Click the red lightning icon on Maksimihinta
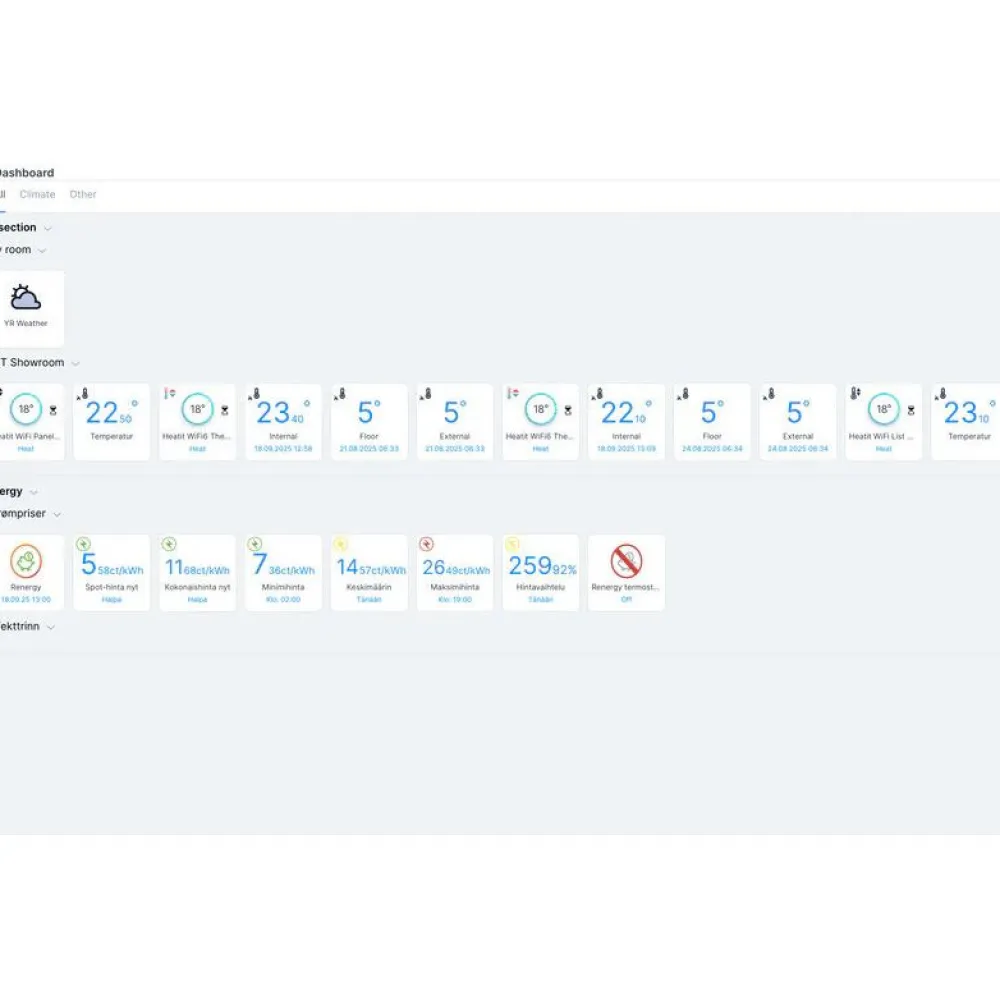Viewport: 1000px width, 1000px height. point(427,544)
